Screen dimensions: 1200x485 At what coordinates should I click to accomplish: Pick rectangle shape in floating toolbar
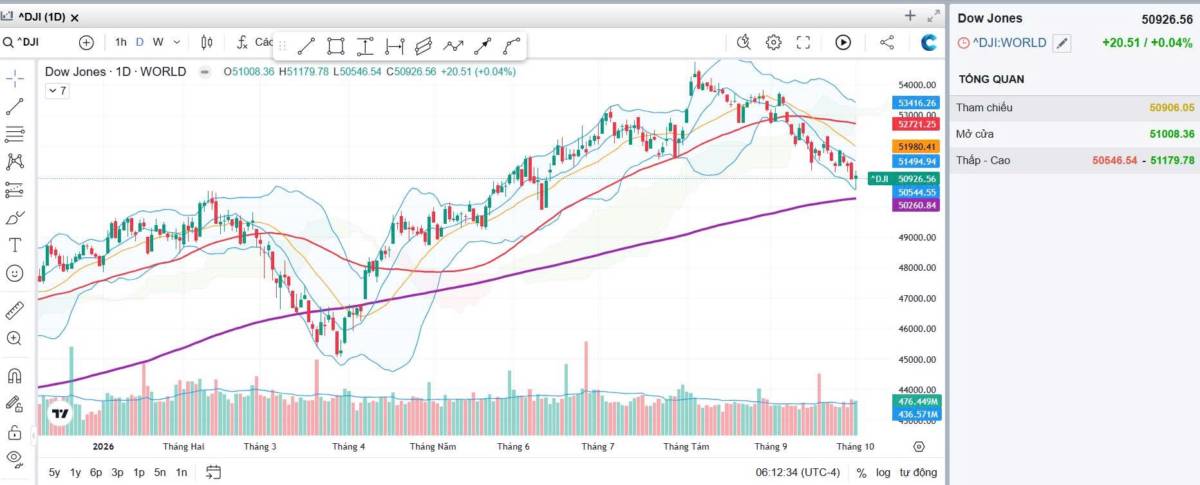336,45
